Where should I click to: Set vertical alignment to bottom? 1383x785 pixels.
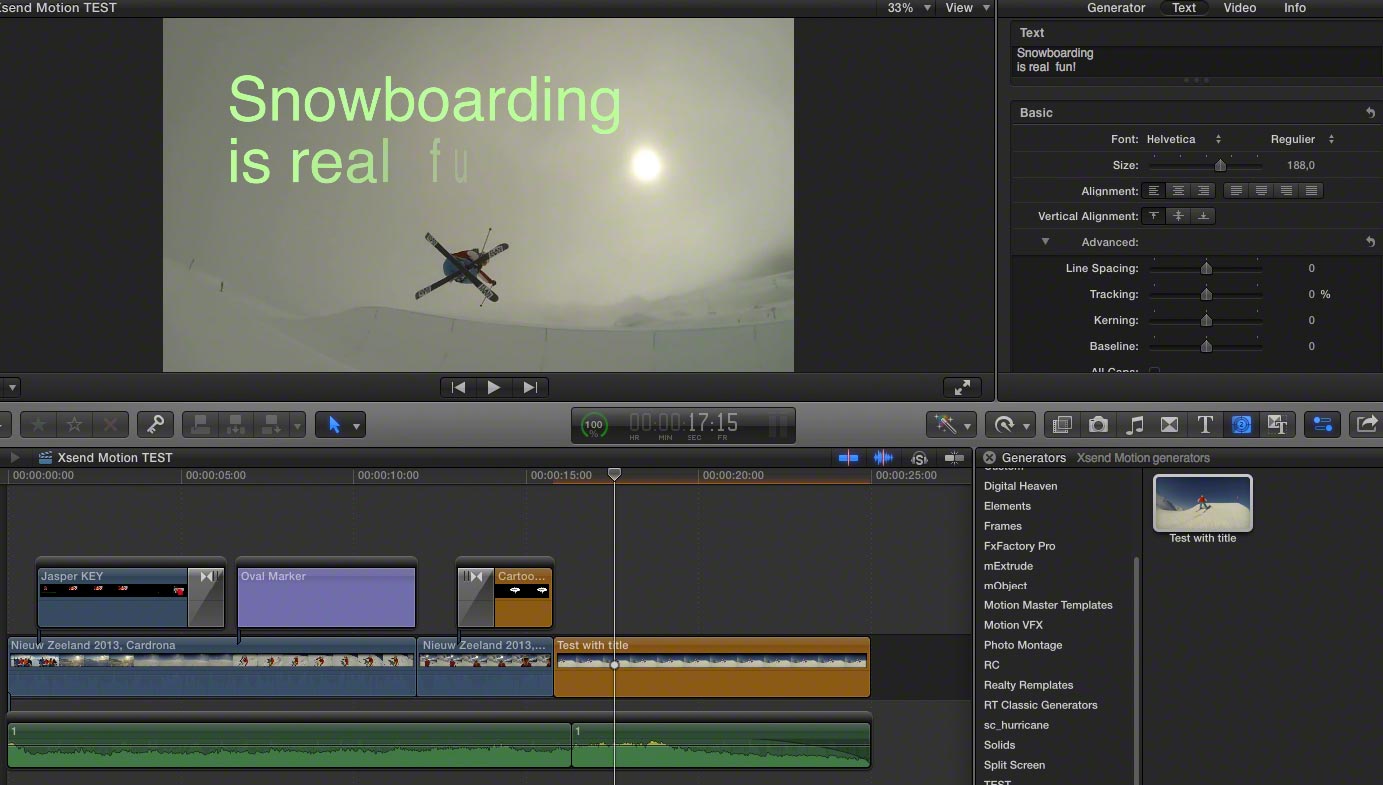(x=1203, y=216)
